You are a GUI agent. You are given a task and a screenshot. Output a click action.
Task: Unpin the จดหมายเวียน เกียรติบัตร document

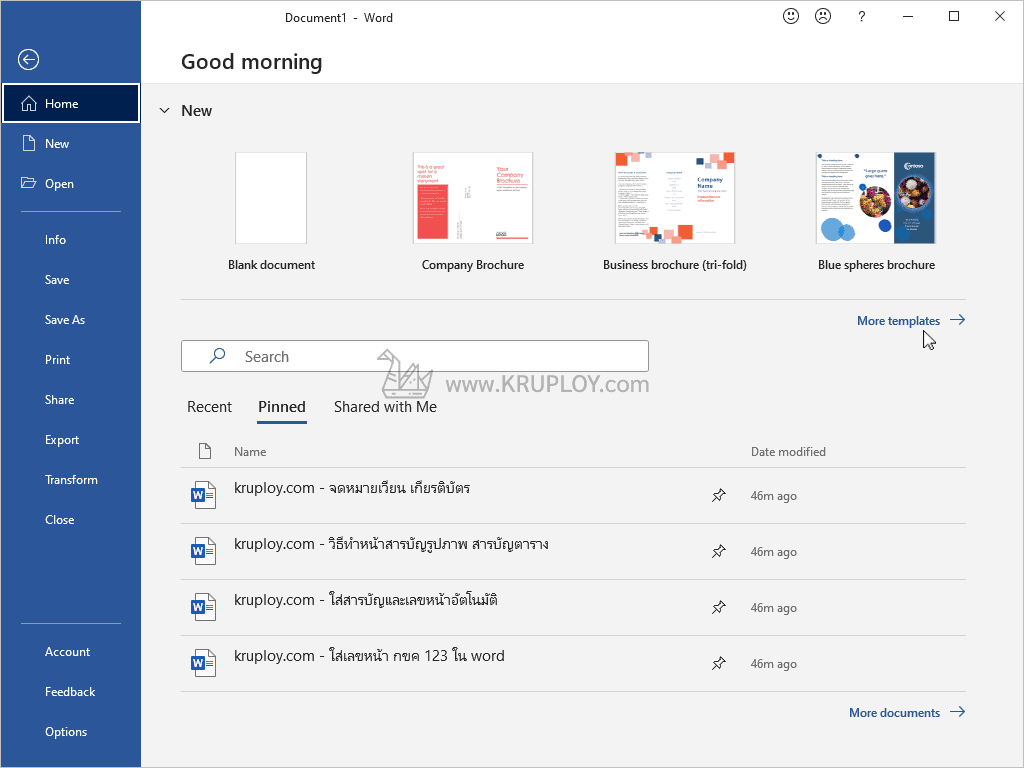coord(718,496)
